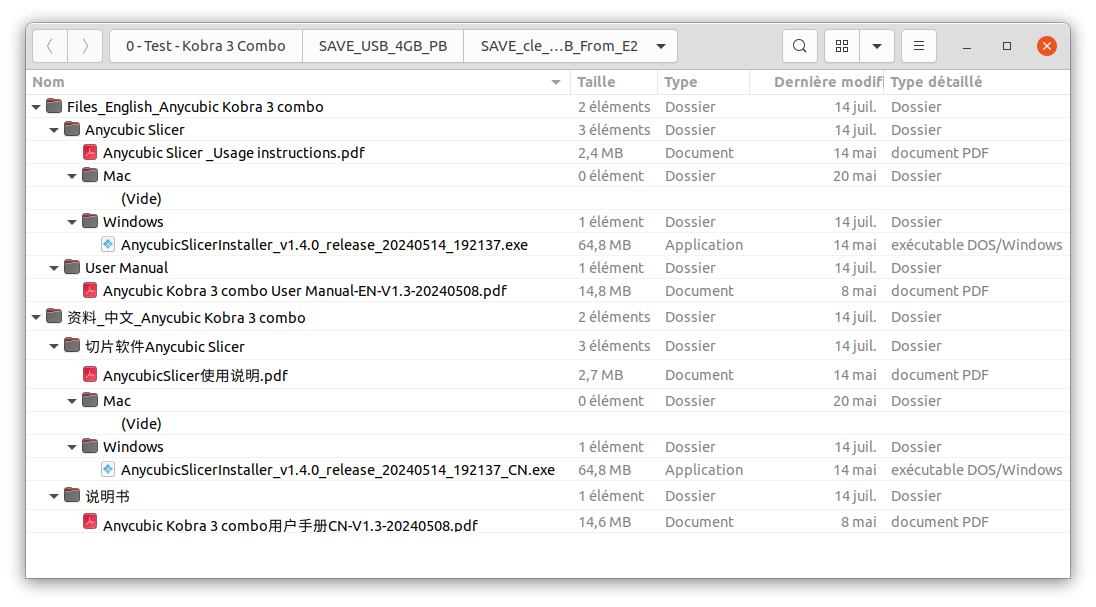Select Files_English_Anycubic Kobra 3 combo folder icon
This screenshot has width=1096, height=607.
[54, 106]
